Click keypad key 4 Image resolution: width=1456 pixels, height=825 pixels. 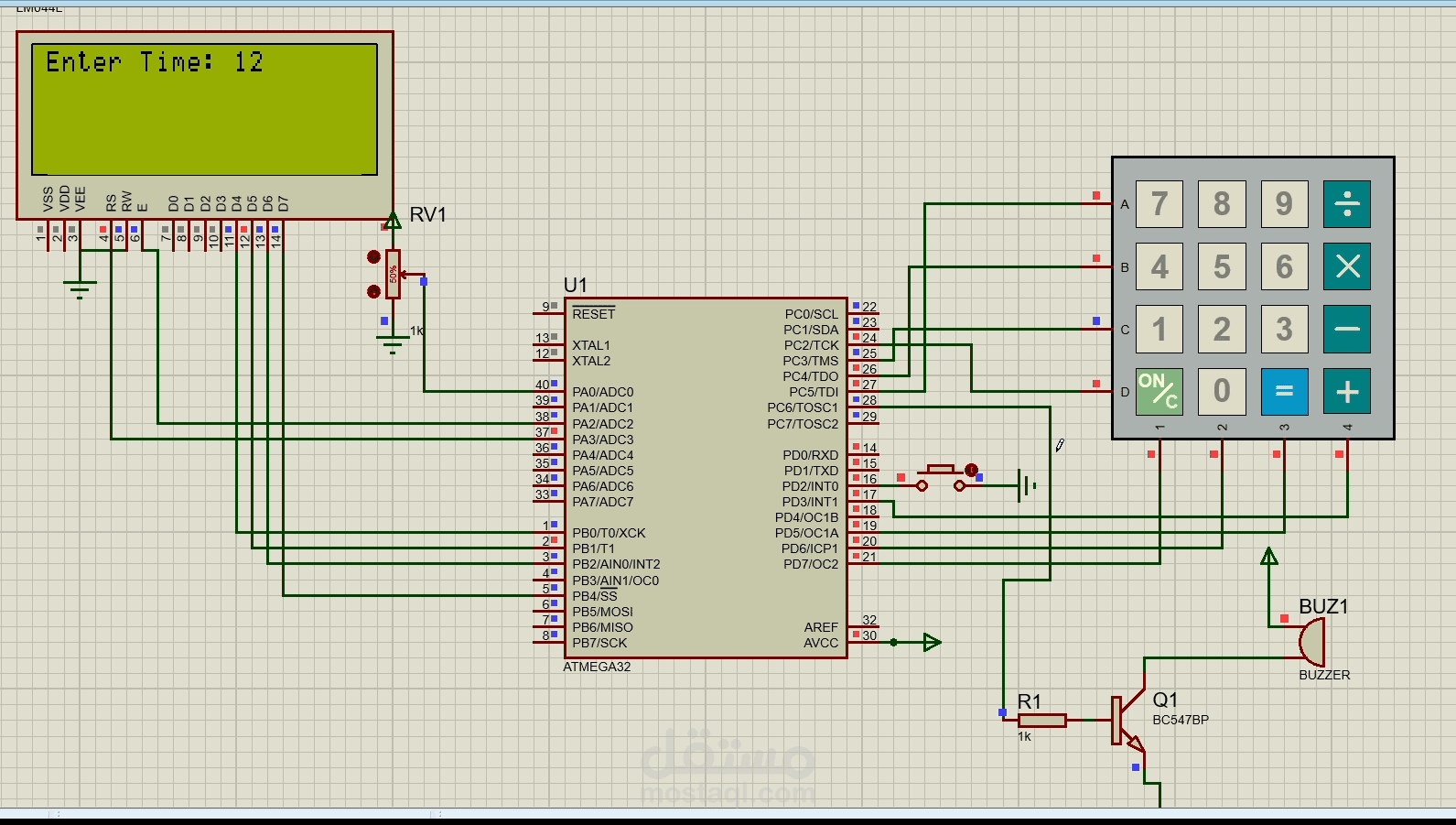point(1159,266)
